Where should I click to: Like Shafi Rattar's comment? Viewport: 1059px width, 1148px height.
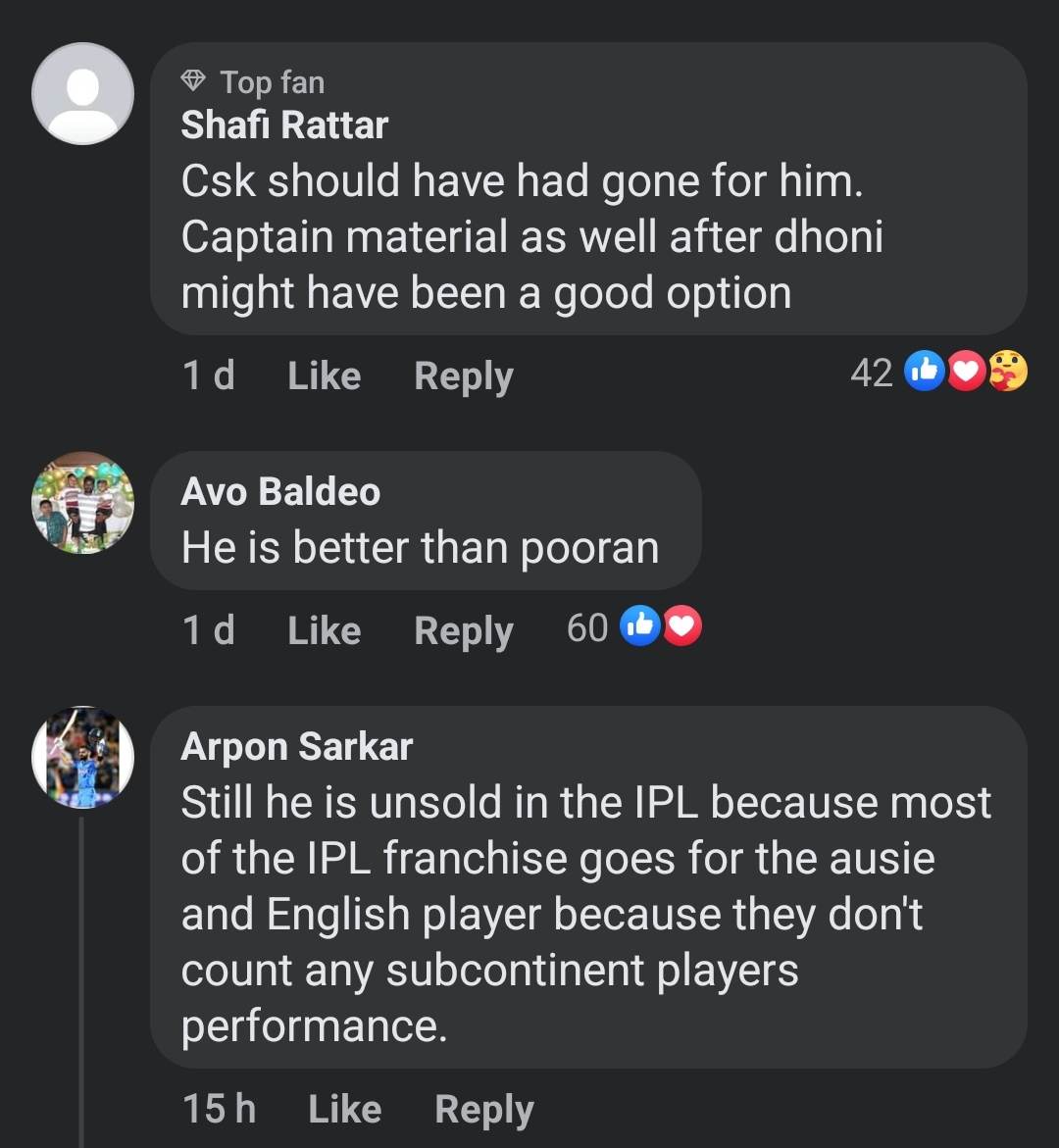pos(324,375)
